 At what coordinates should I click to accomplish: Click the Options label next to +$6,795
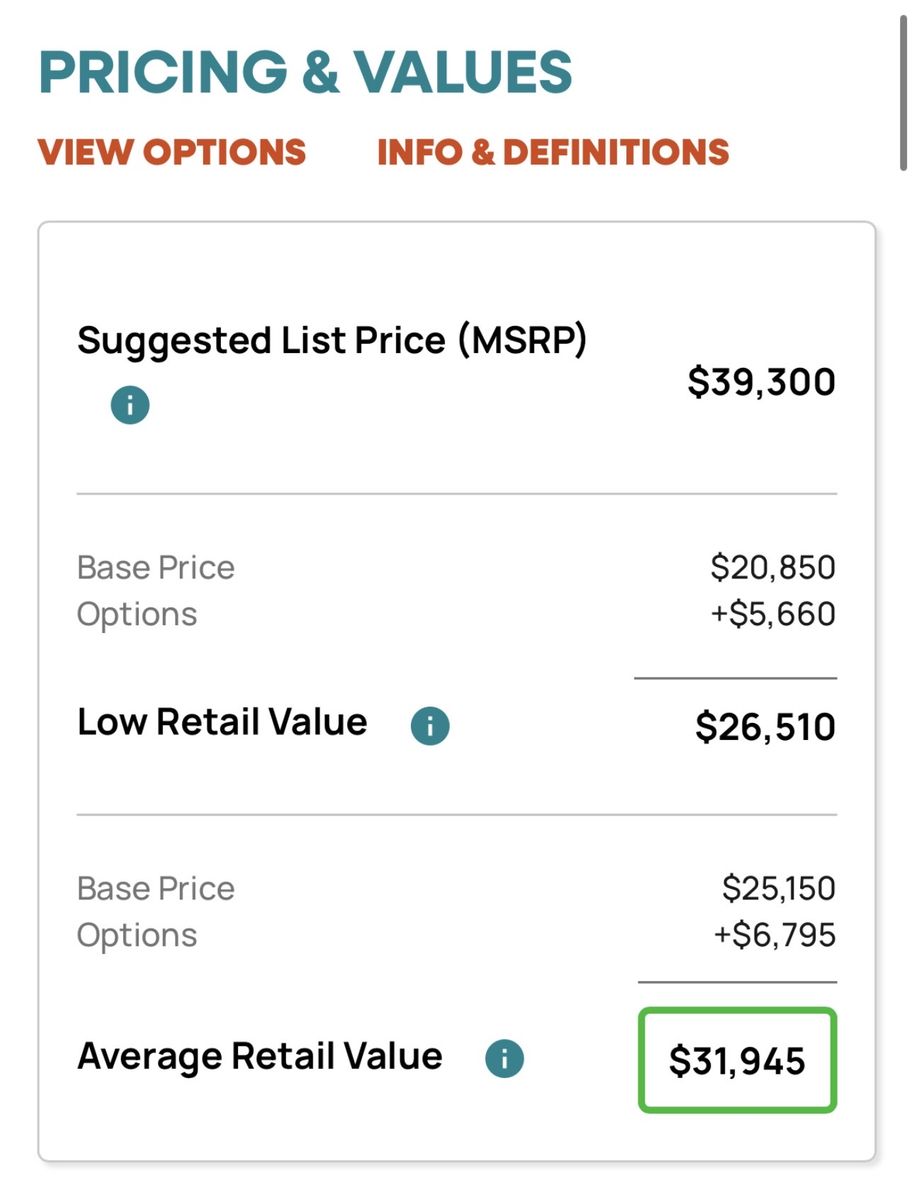coord(137,935)
